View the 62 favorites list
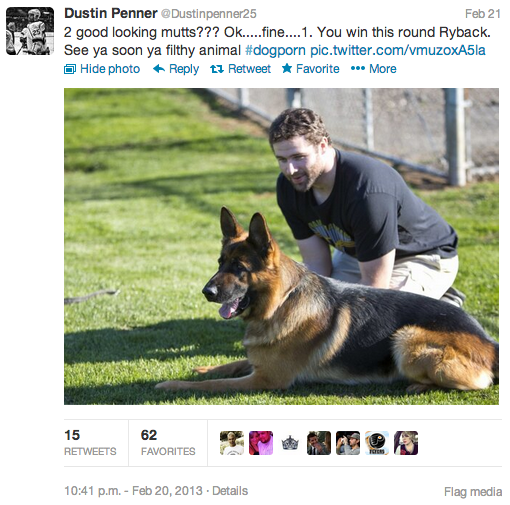This screenshot has height=505, width=510. pos(168,443)
